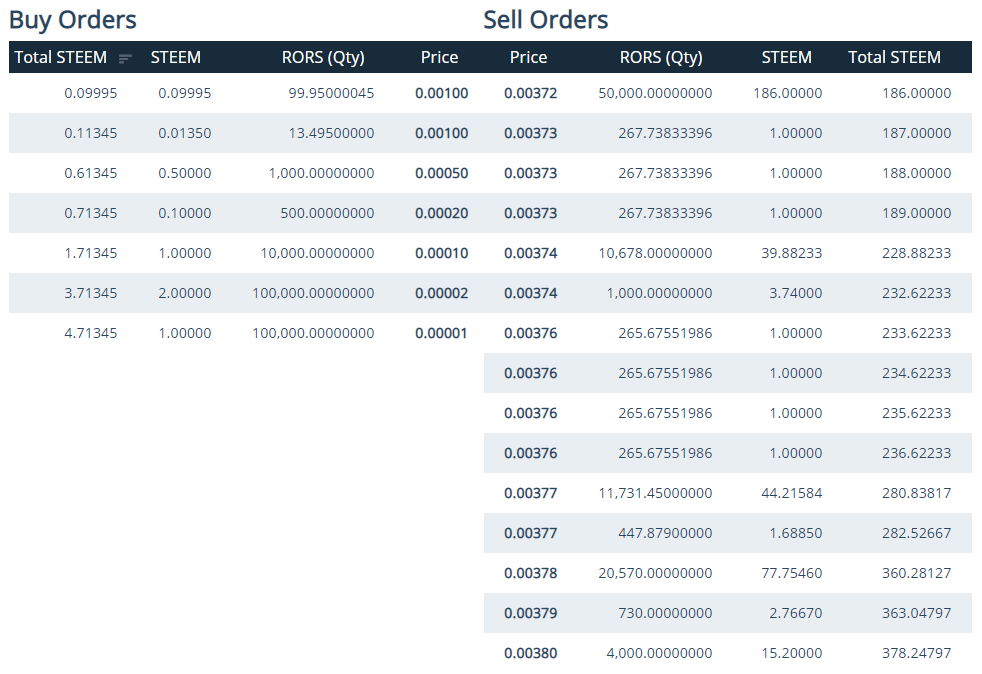Click the sell quantity 730.00000000

665,613
